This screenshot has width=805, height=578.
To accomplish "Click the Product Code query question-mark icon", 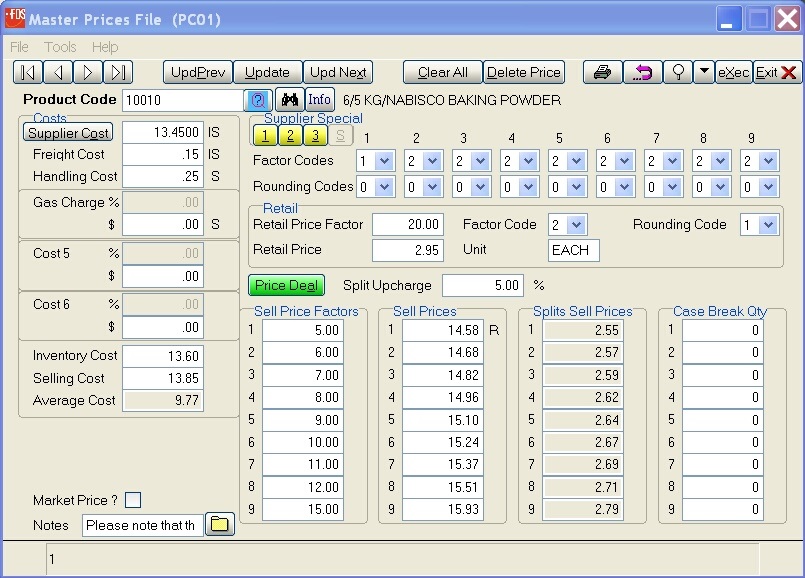I will point(258,100).
